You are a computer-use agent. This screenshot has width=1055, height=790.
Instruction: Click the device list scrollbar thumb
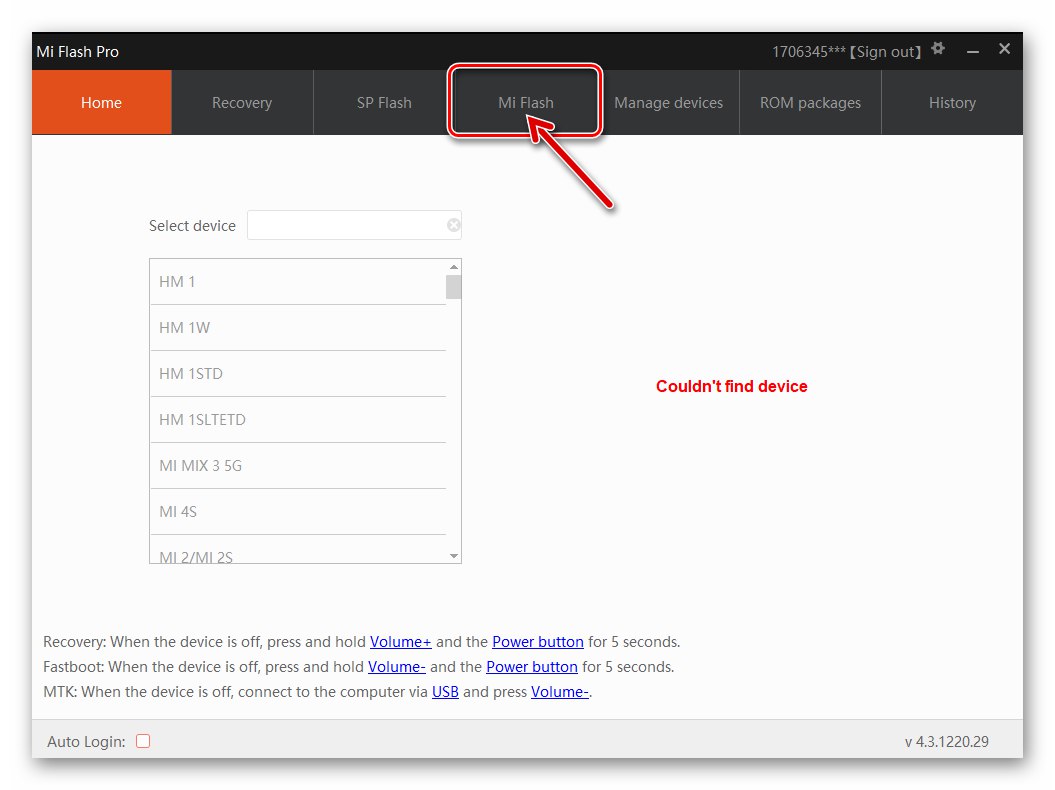tap(453, 287)
